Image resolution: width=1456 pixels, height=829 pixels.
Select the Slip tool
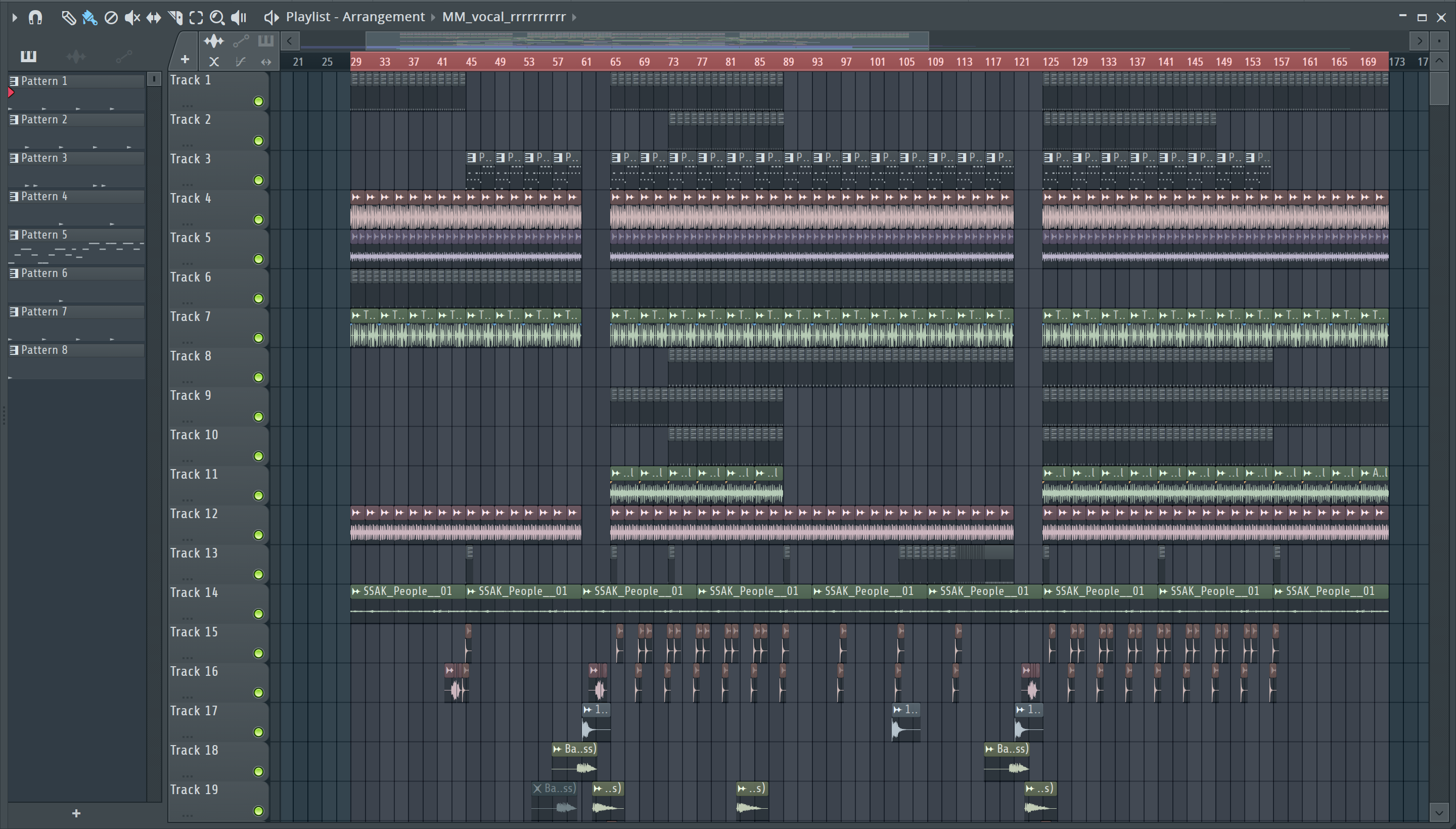[x=153, y=18]
